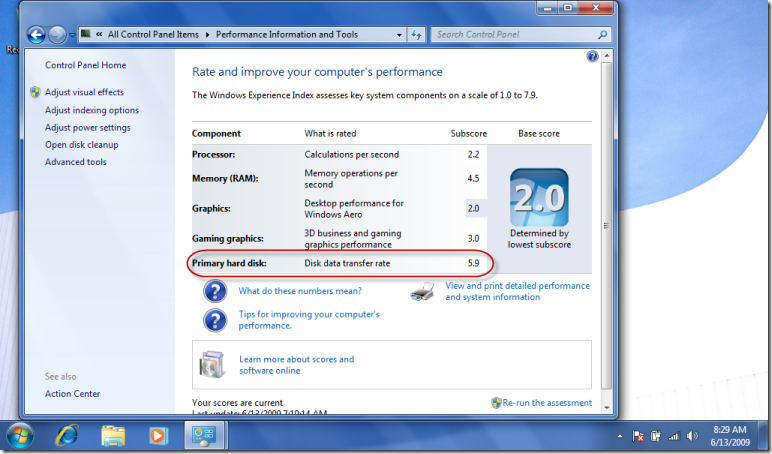
Task: Click question icon beside Tips for improving performance
Action: 215,320
